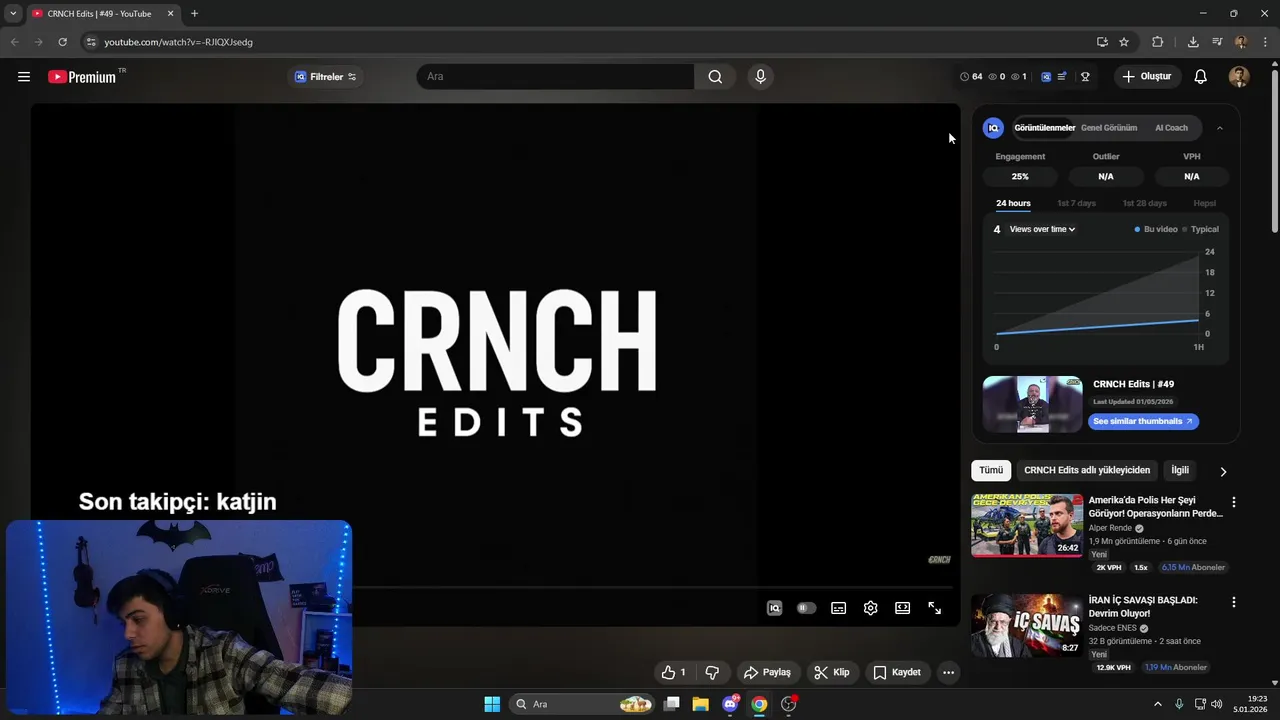
Task: Open Windows Start menu
Action: click(x=492, y=704)
